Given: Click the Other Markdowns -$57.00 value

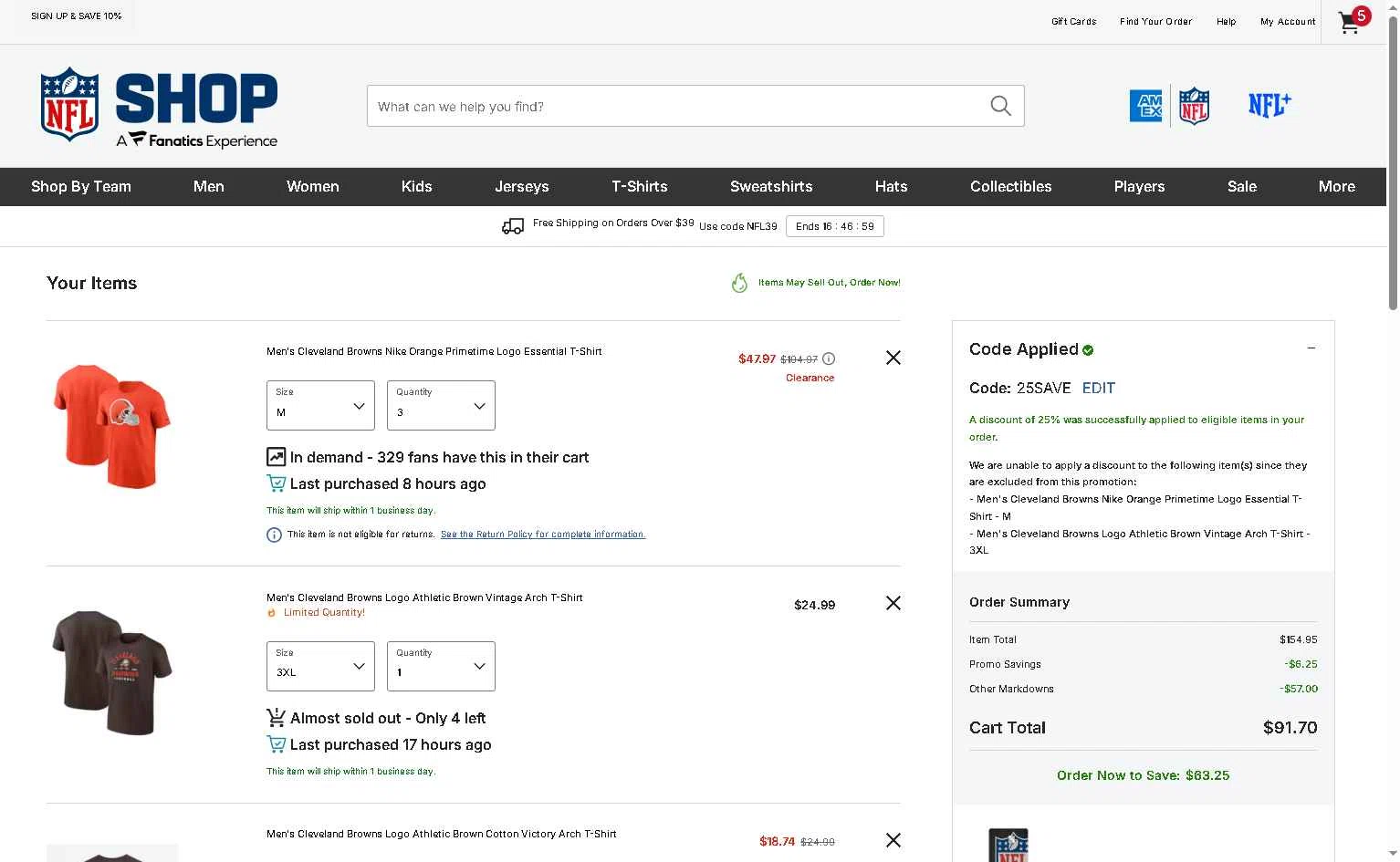Looking at the screenshot, I should [1299, 689].
